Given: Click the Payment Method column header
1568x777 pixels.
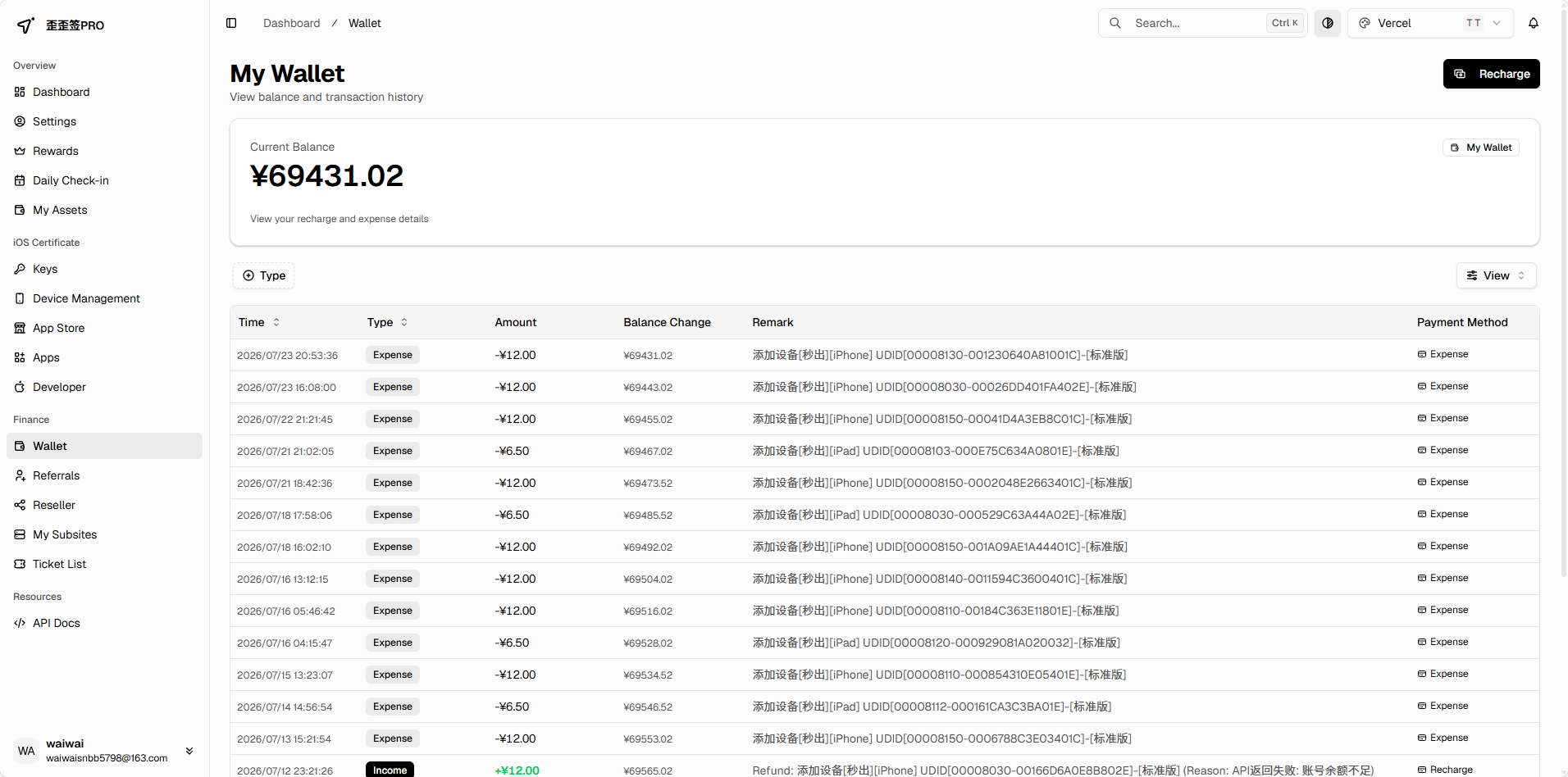Looking at the screenshot, I should (1462, 322).
